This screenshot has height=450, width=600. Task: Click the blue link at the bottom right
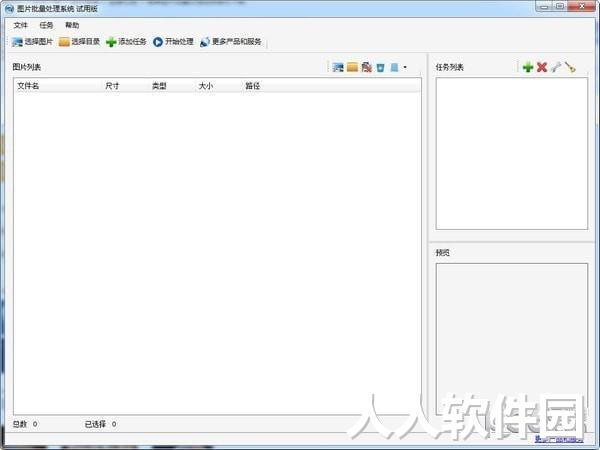click(x=559, y=439)
